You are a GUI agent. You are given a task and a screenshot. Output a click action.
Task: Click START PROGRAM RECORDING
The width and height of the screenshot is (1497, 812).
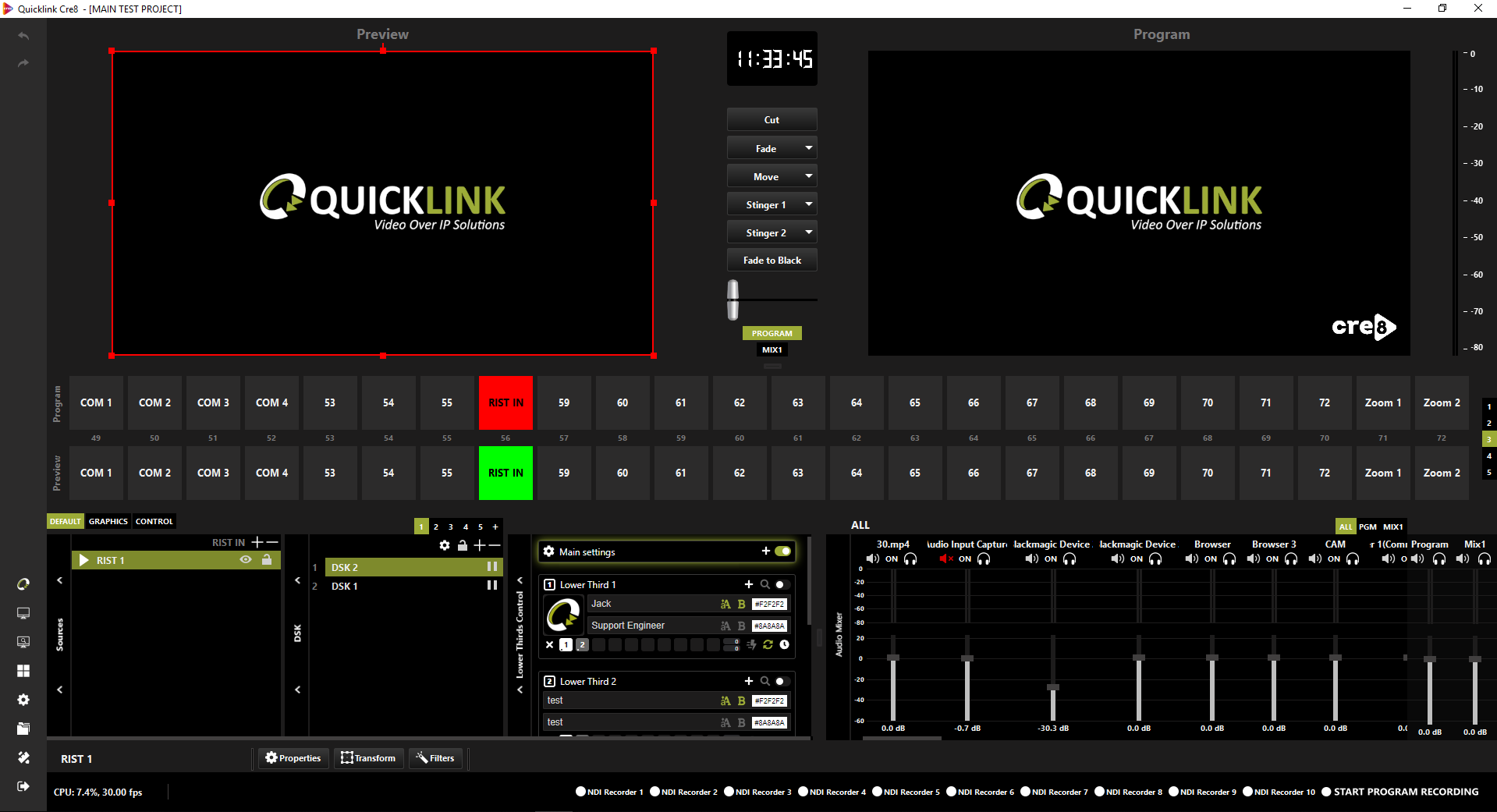click(1400, 792)
